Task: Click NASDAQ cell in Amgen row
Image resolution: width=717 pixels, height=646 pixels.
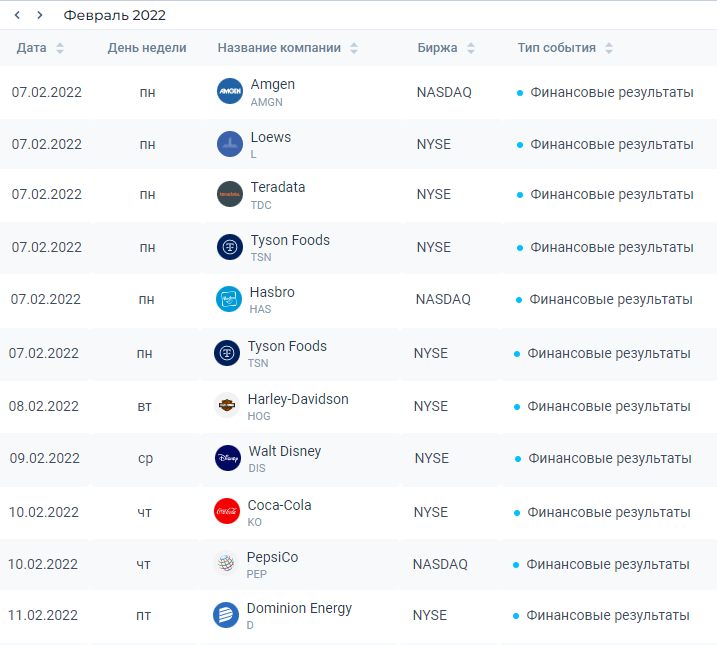Action: click(444, 92)
